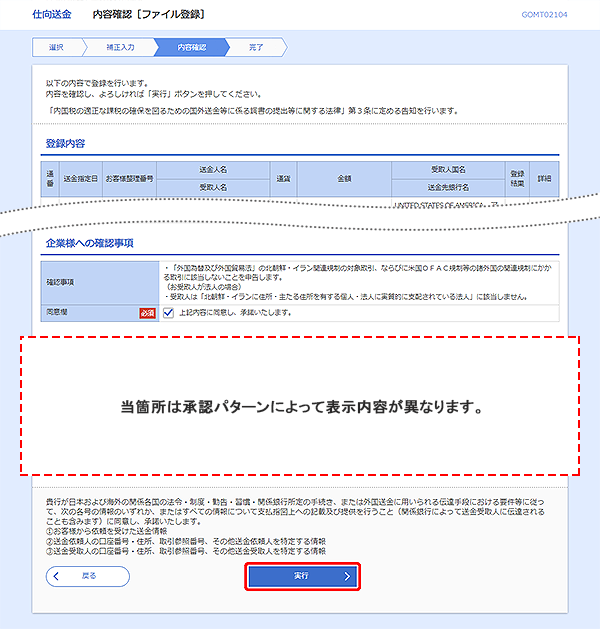Click the 完了 step tab
600x629 pixels.
[x=256, y=47]
